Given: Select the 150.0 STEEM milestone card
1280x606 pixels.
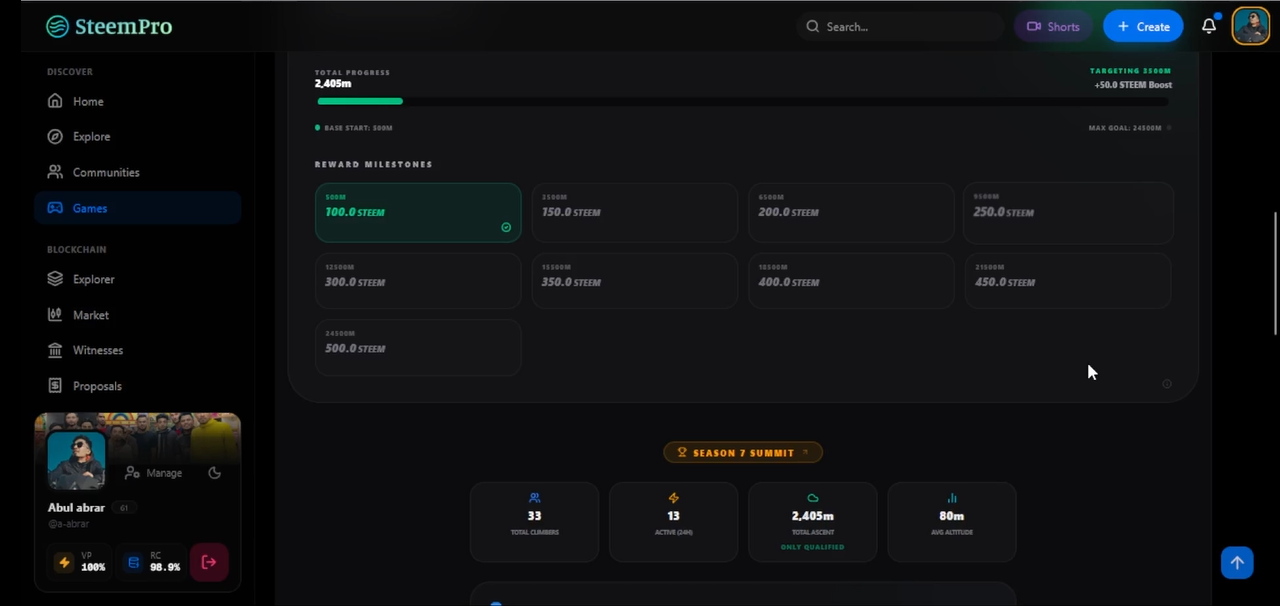Looking at the screenshot, I should click(635, 212).
